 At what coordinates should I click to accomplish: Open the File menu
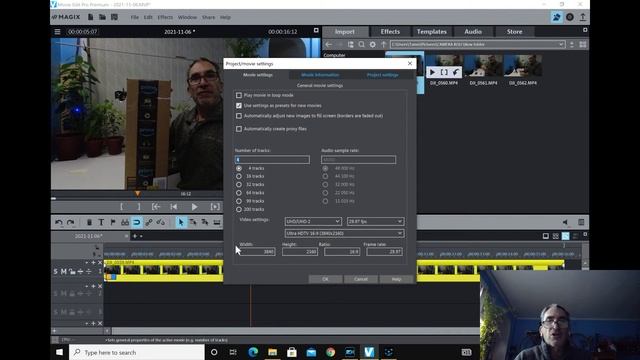[135, 18]
